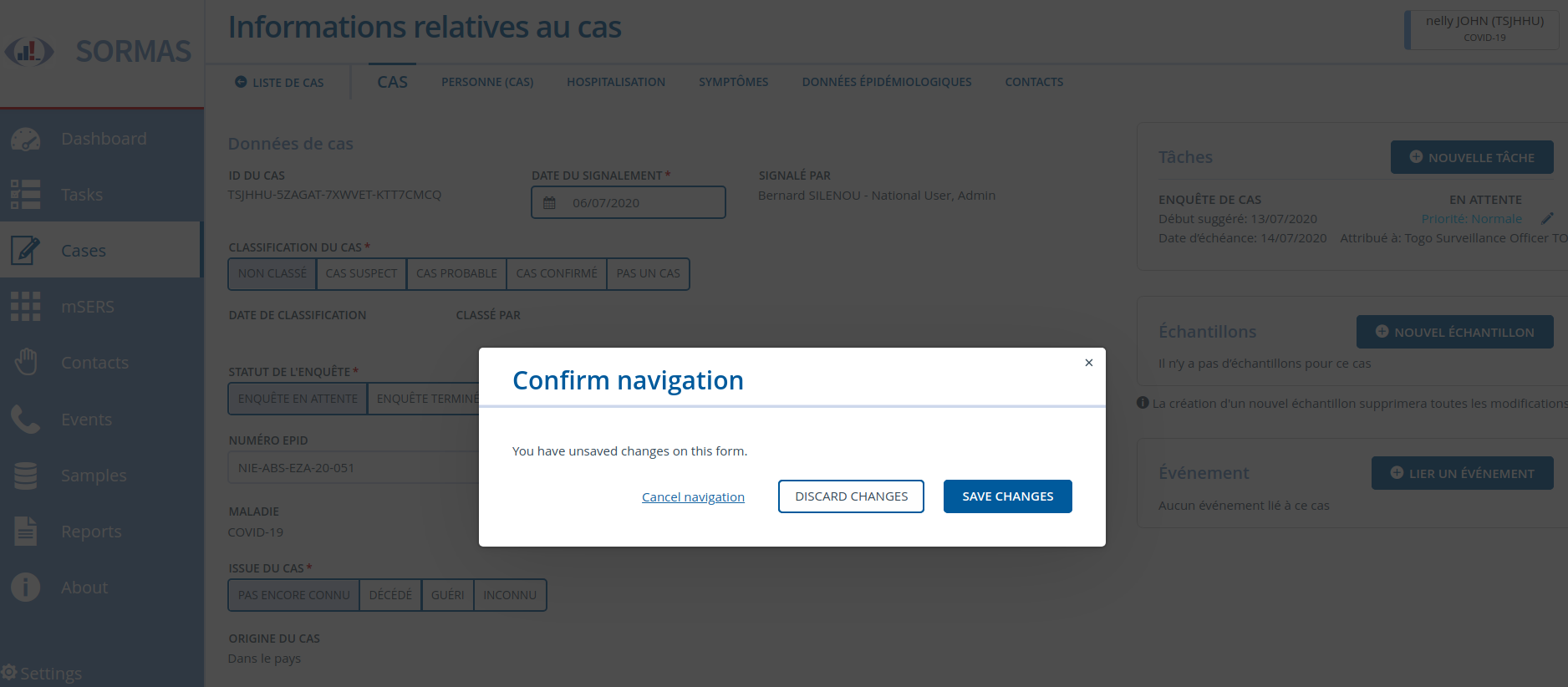This screenshot has height=687, width=1568.
Task: Click Nouvelle tâche button
Action: 1472,157
